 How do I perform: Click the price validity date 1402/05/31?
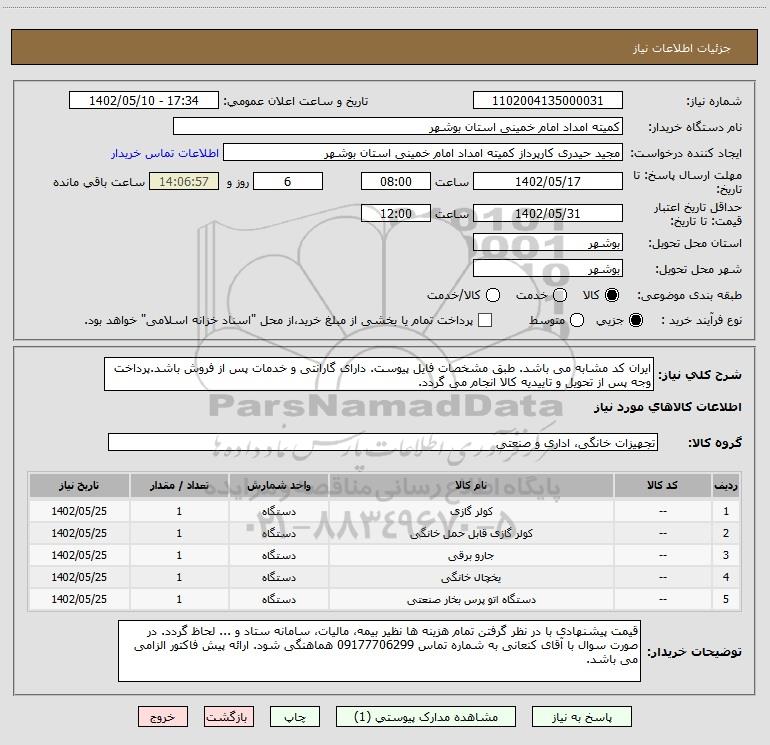[548, 213]
